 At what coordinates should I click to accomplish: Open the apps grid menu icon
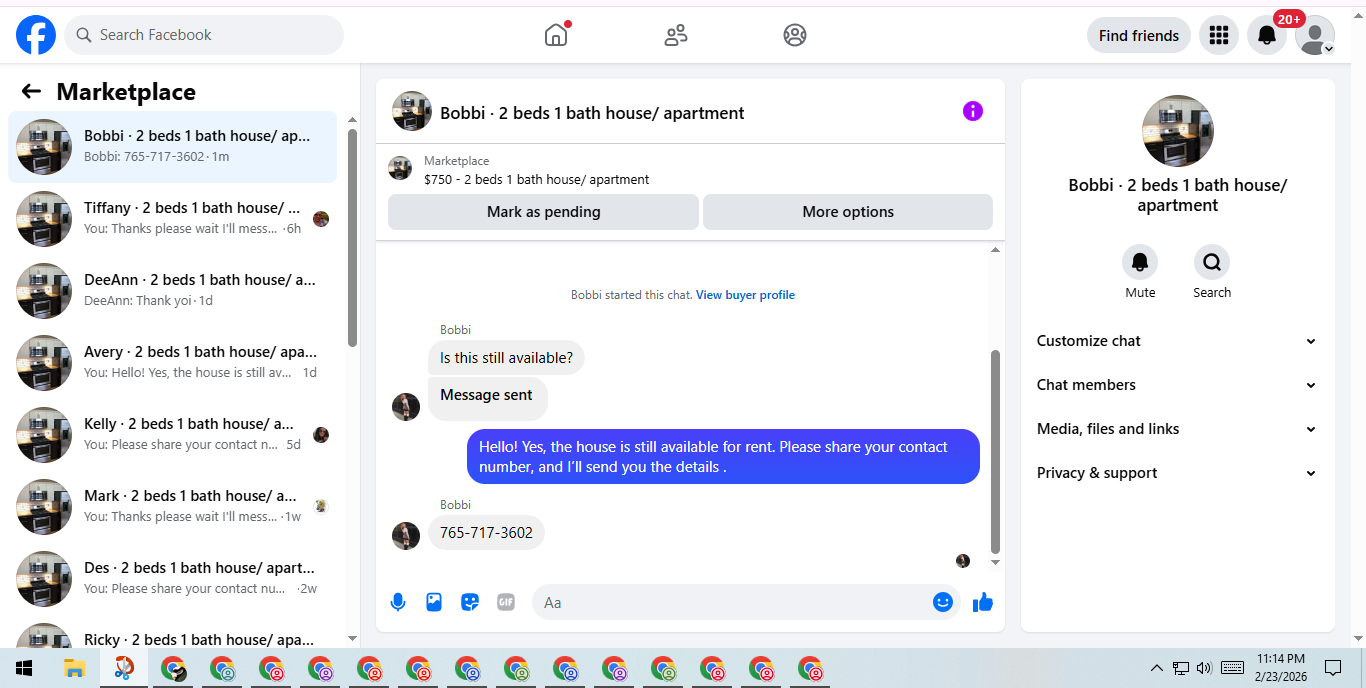(1219, 35)
